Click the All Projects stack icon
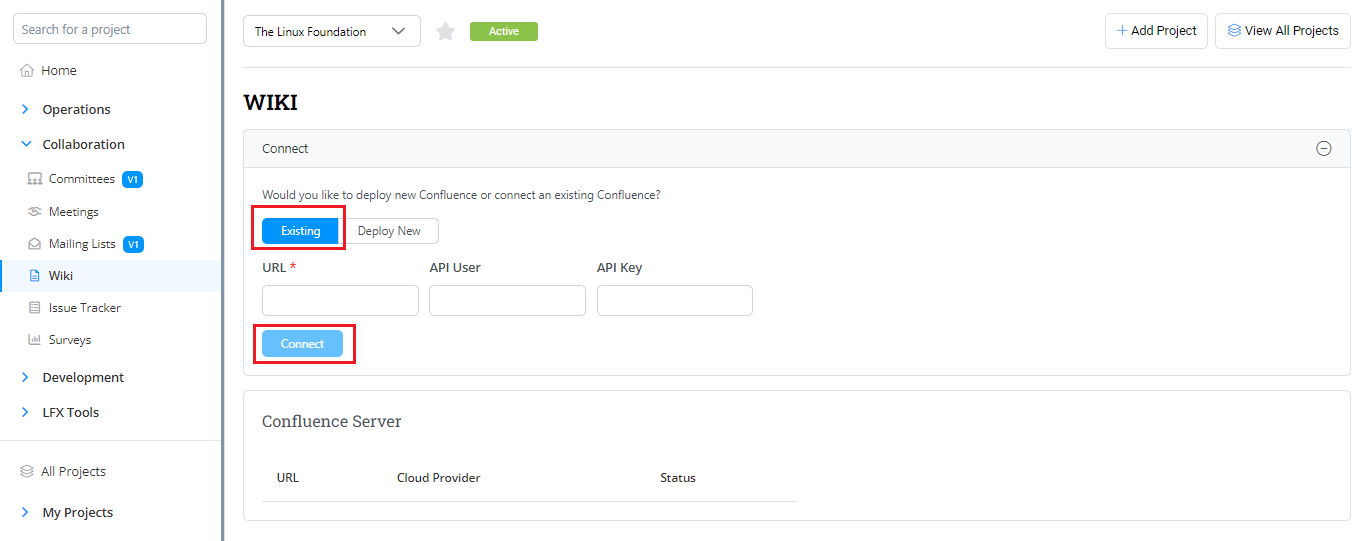Image resolution: width=1365 pixels, height=541 pixels. tap(27, 472)
